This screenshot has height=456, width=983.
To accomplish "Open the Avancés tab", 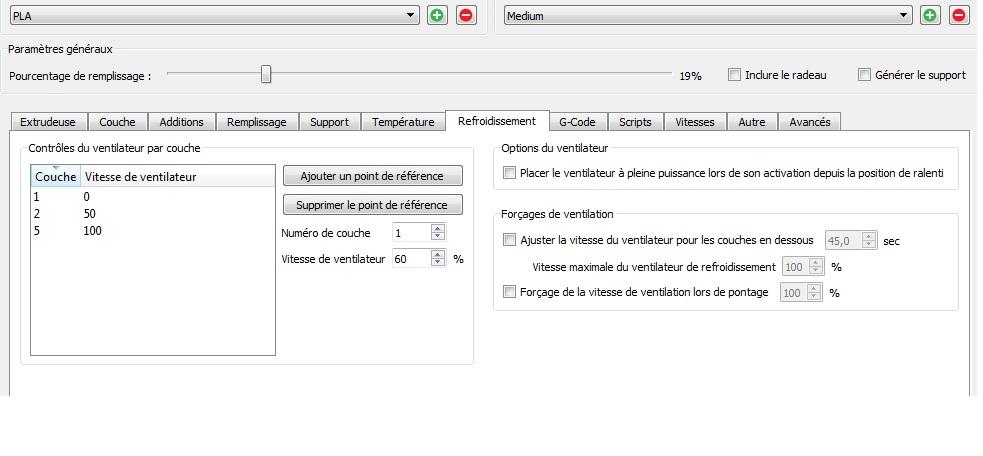I will click(x=809, y=122).
